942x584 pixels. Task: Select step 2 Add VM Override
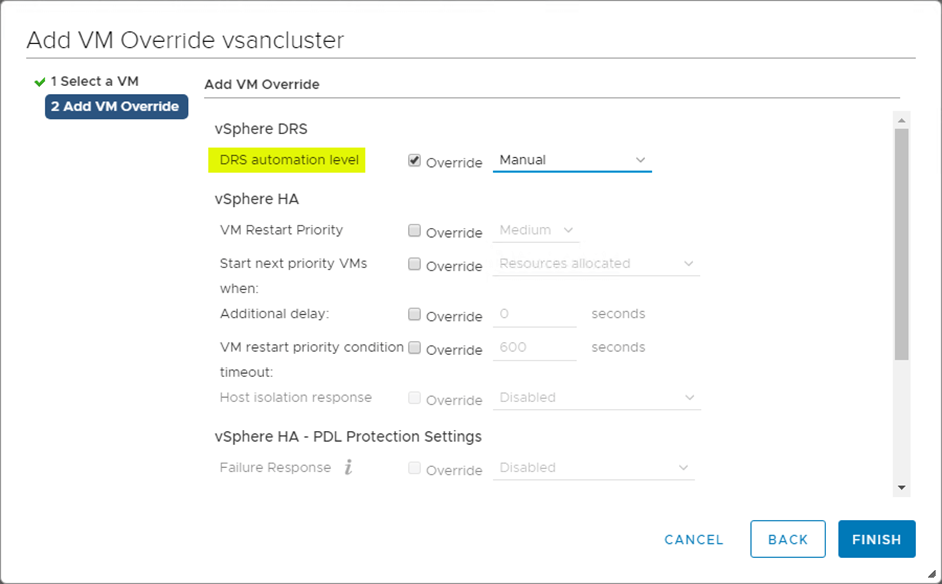click(x=116, y=107)
